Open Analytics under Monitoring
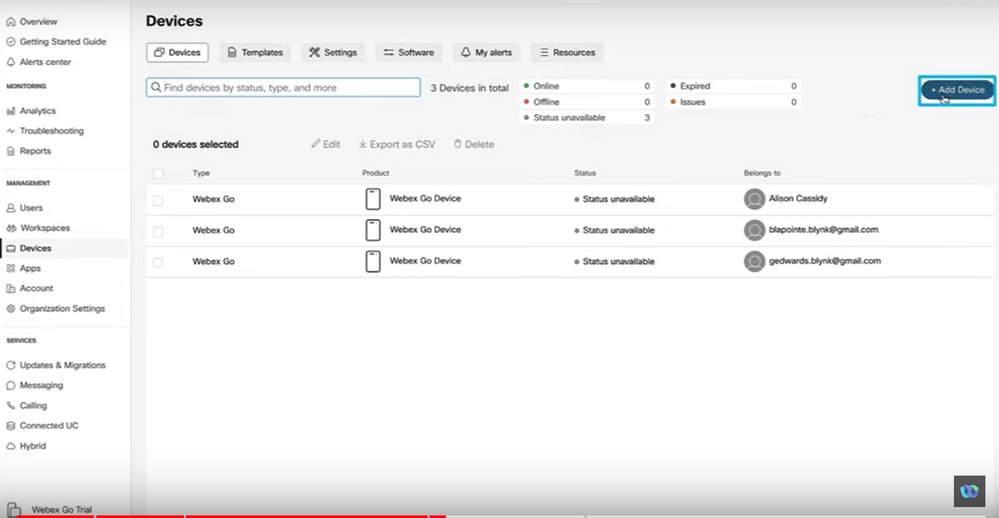The height and width of the screenshot is (518, 999). pyautogui.click(x=31, y=111)
